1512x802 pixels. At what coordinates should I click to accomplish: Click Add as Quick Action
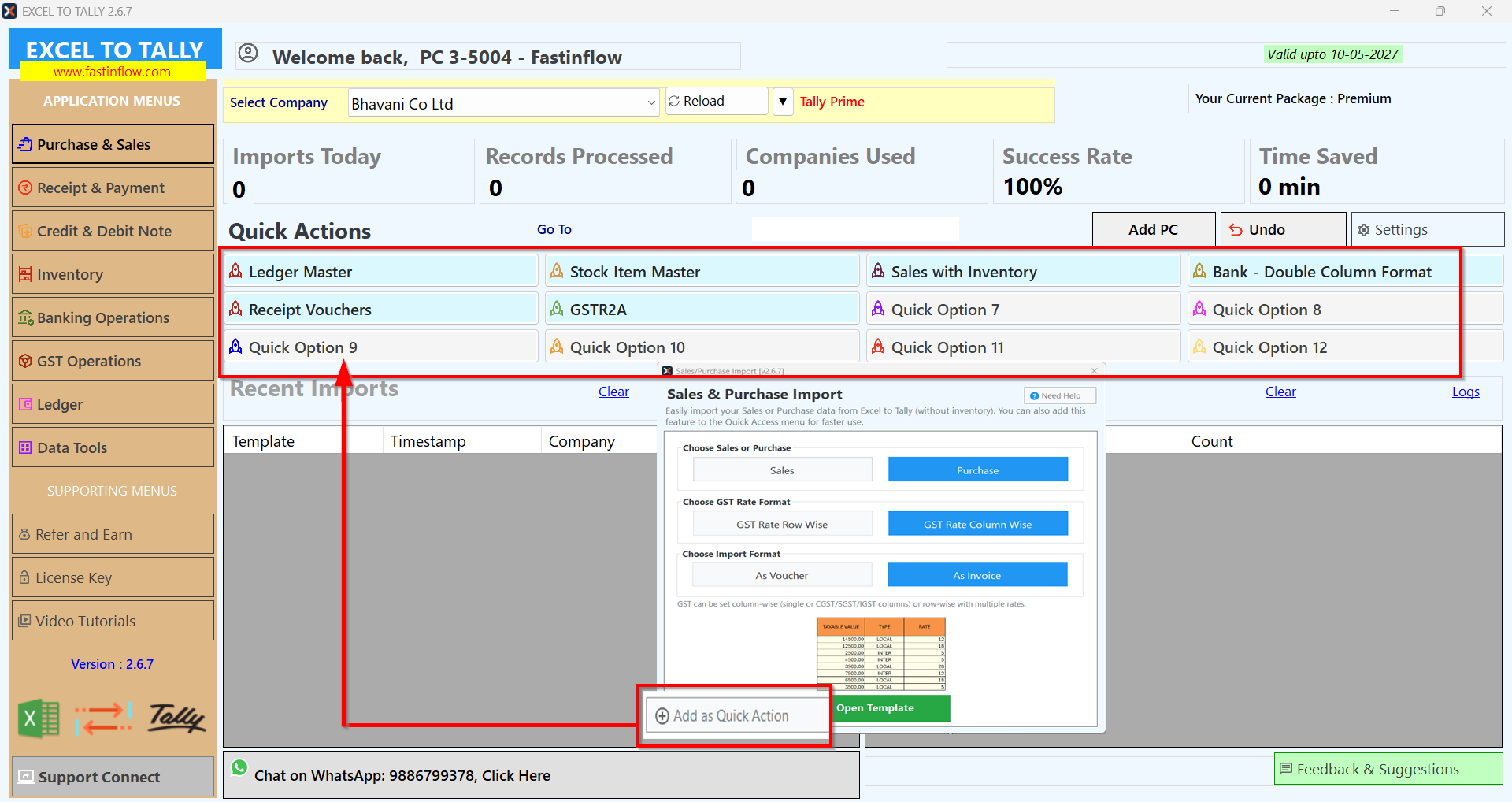(737, 715)
